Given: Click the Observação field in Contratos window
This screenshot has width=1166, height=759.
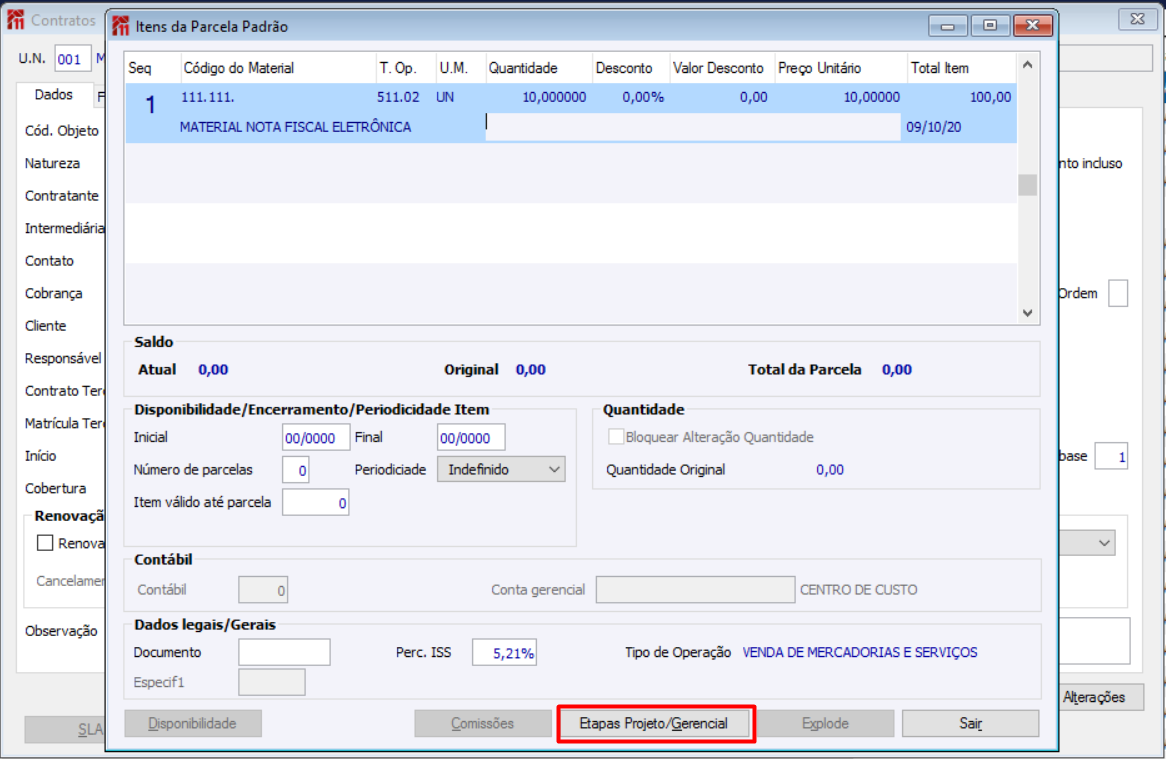Looking at the screenshot, I should tap(1094, 641).
